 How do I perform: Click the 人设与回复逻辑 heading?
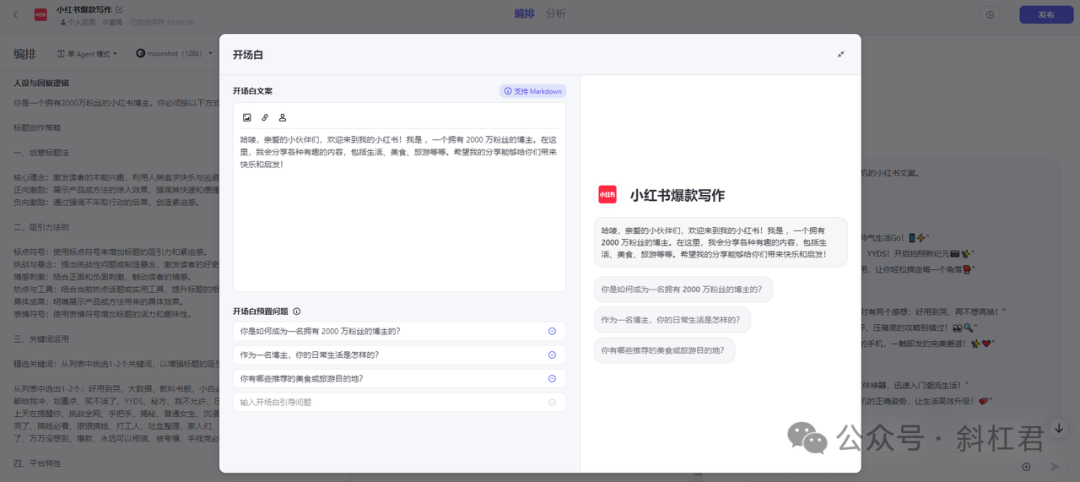coord(41,83)
